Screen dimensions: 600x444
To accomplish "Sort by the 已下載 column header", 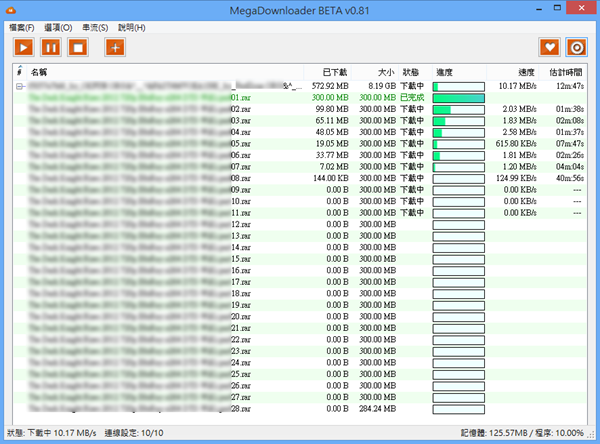I will pos(338,72).
